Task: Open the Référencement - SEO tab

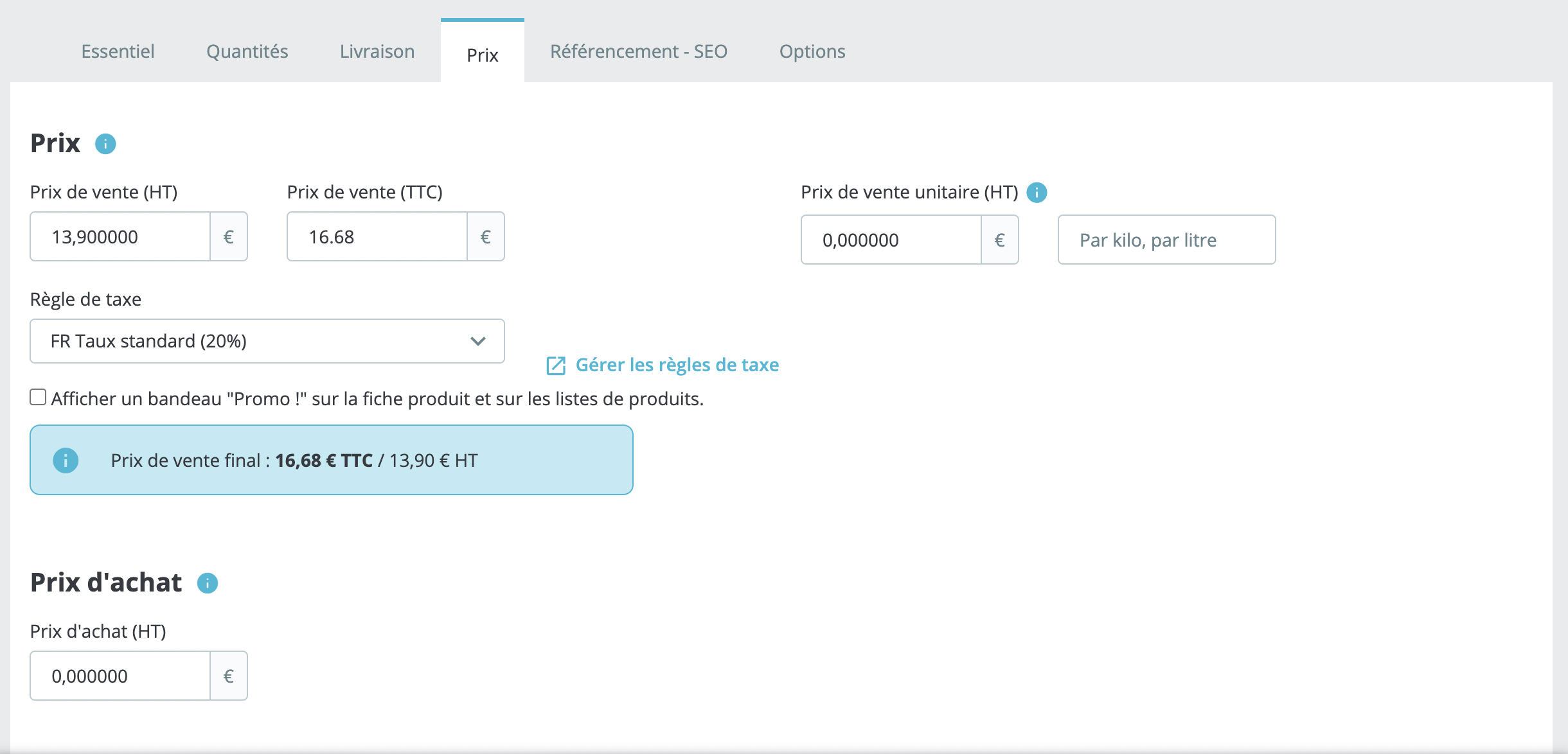Action: pos(639,51)
